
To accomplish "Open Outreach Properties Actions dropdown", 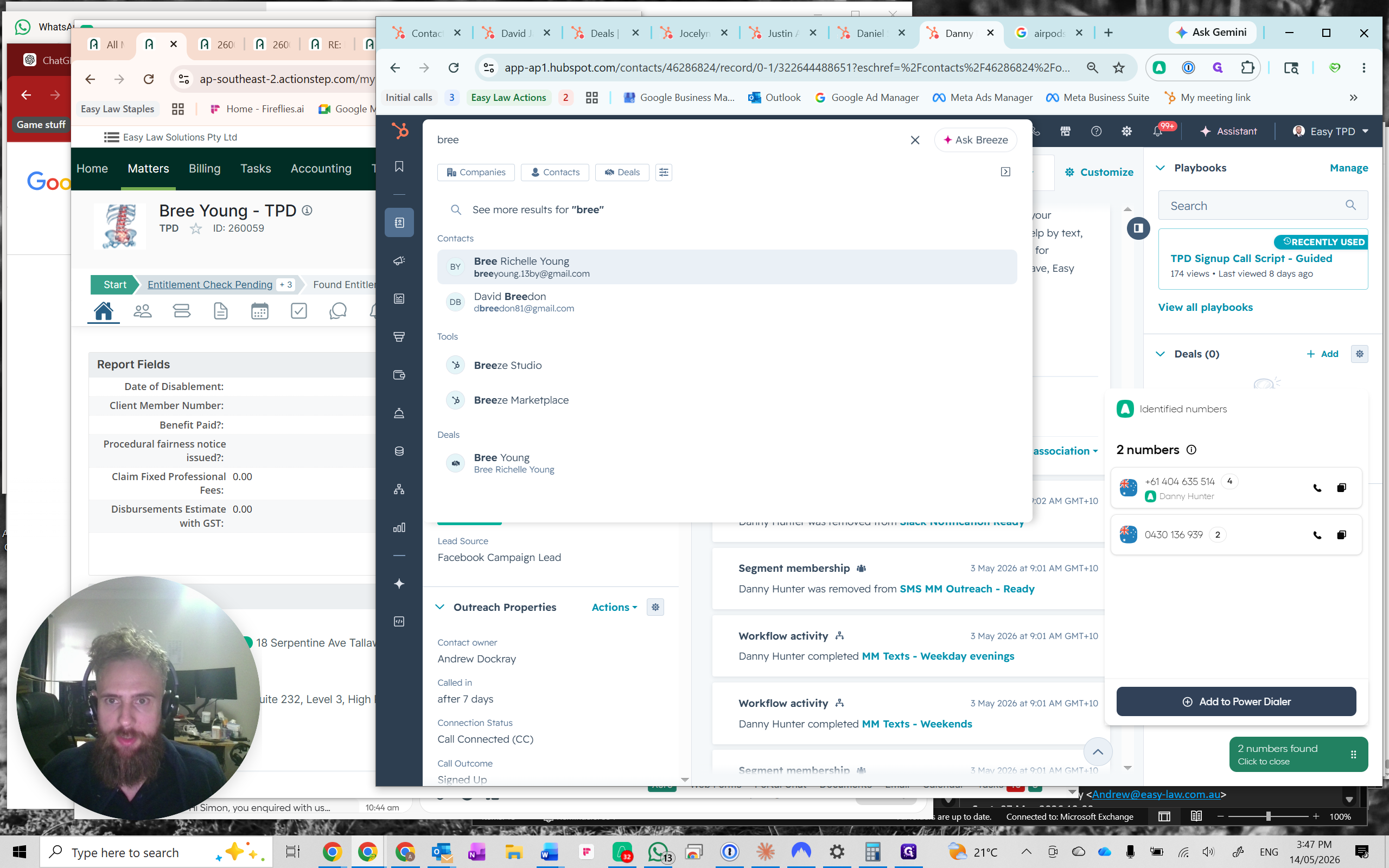I will [x=614, y=607].
